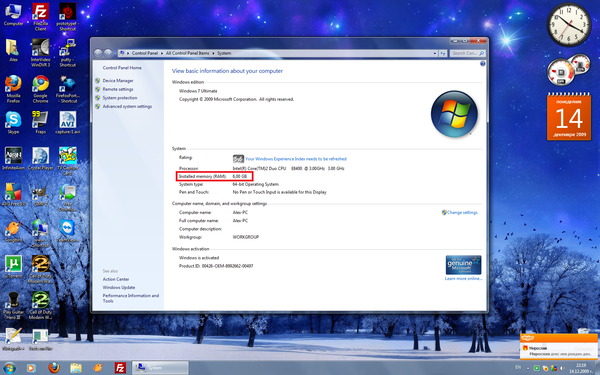Viewport: 600px width, 375px height.
Task: Click the calendar gadget showing 14
Action: 569,116
